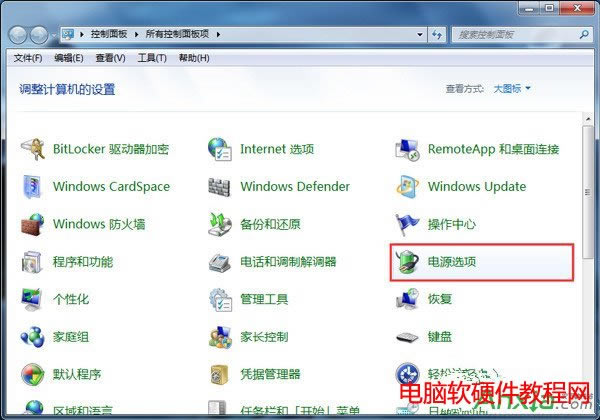Open the 键盘 link
Image resolution: width=600 pixels, height=420 pixels.
440,337
